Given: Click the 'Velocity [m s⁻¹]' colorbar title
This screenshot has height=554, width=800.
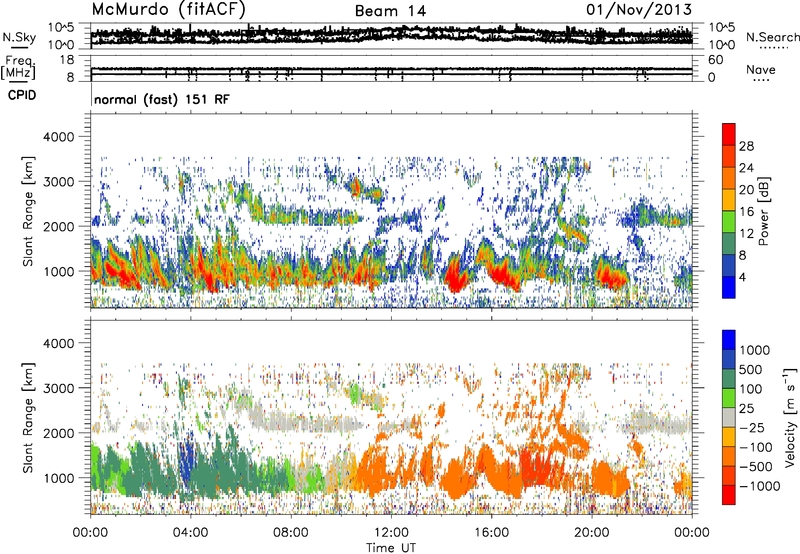Looking at the screenshot, I should coord(790,417).
